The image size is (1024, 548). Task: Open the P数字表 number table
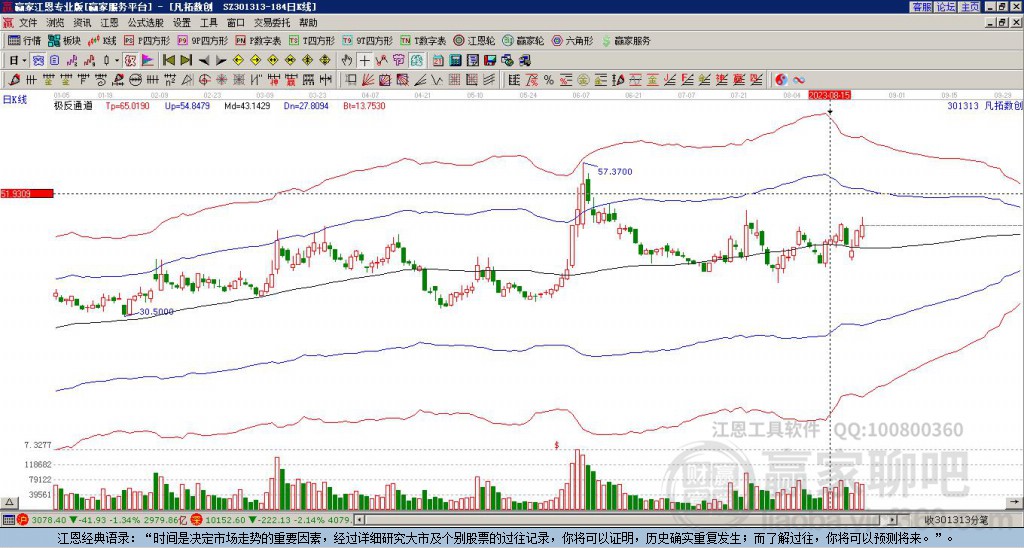point(258,40)
